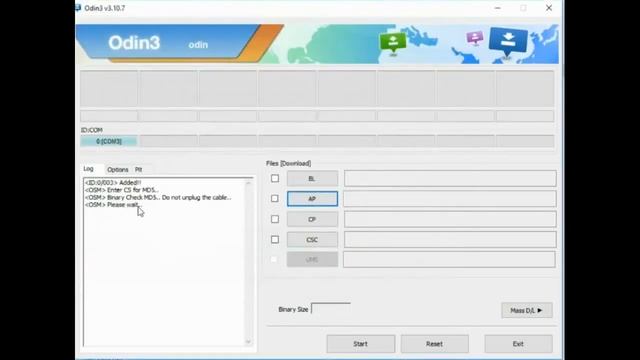Click the CSC file path field
The image size is (640, 360).
click(x=450, y=240)
